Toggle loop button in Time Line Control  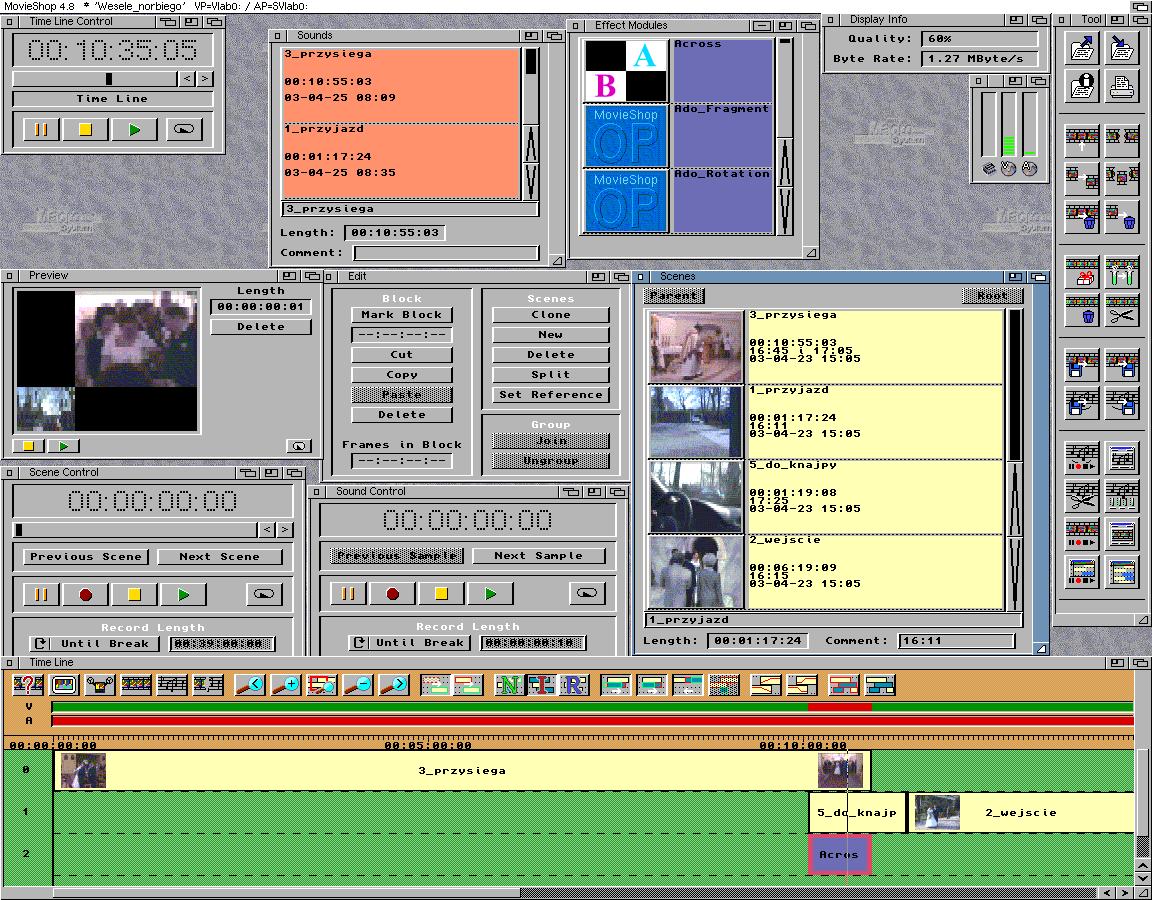click(x=184, y=129)
